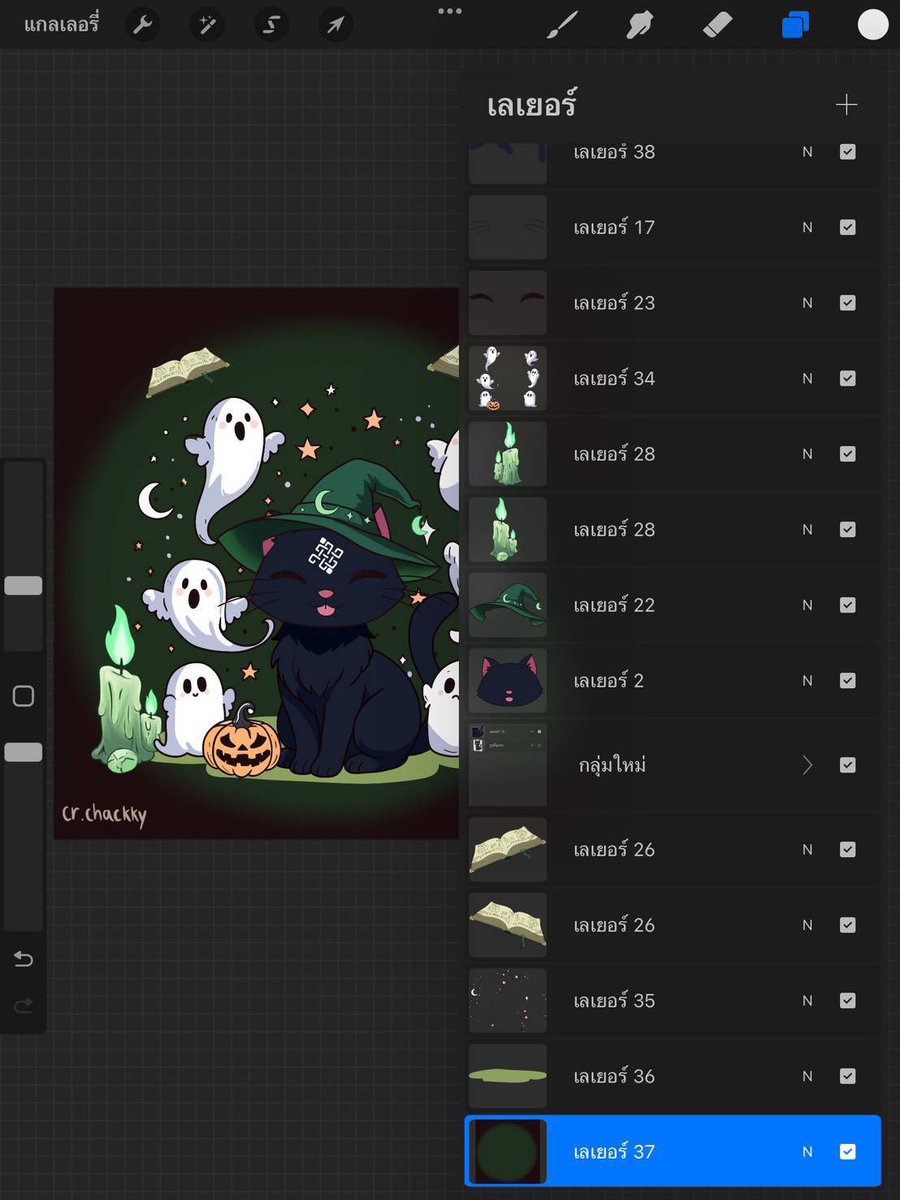Select the เลเยอร์ 35 layer name

(x=614, y=1001)
